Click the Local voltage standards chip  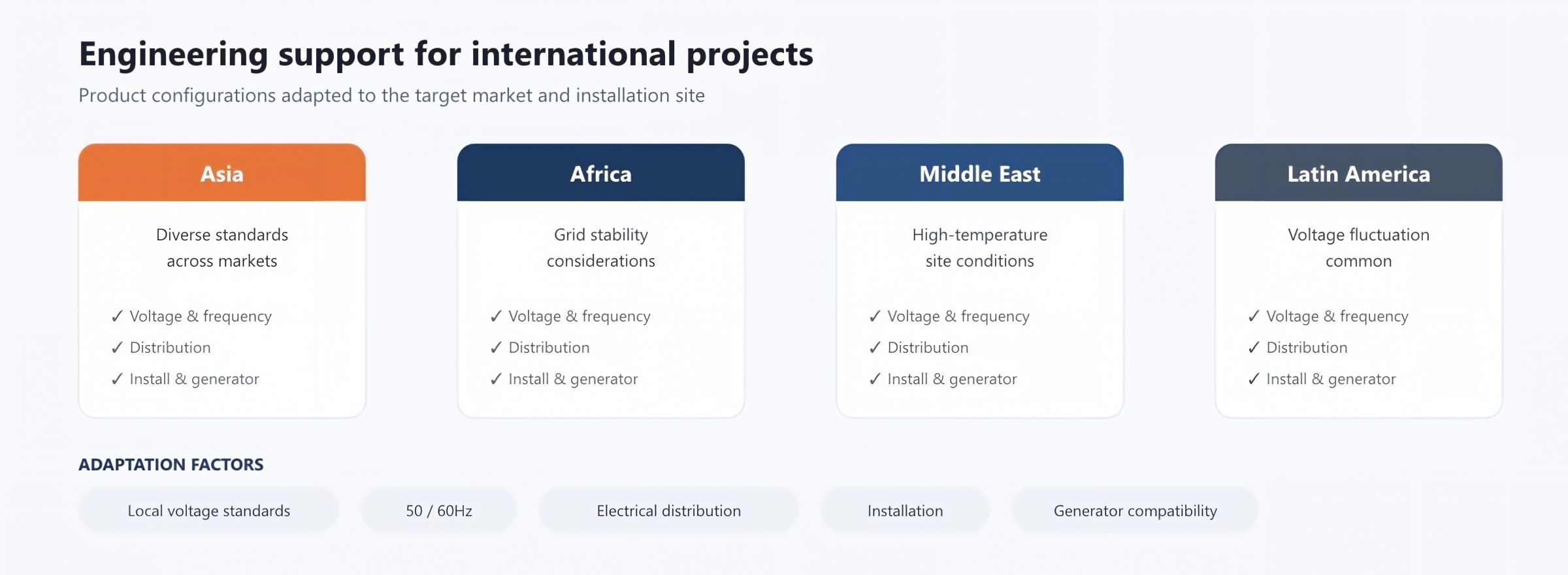[208, 510]
